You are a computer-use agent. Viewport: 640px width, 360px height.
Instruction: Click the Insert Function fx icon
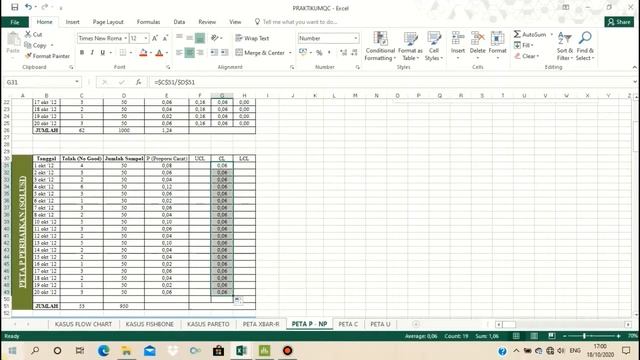[x=138, y=82]
